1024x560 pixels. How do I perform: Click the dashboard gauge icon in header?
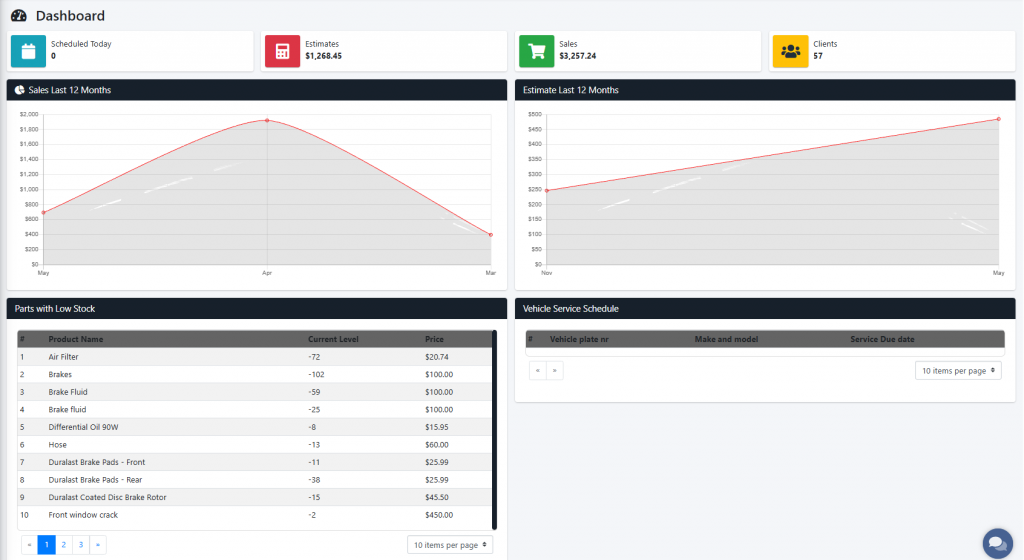pyautogui.click(x=19, y=16)
